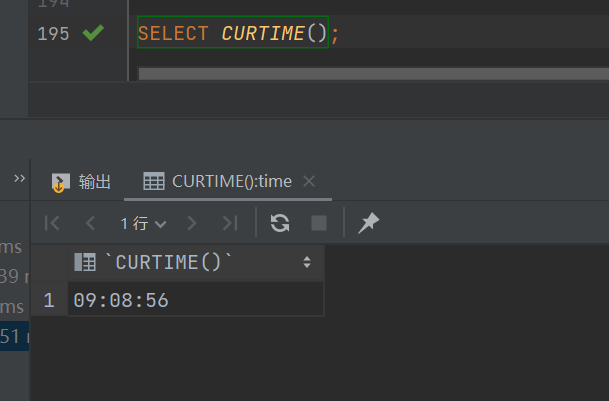This screenshot has height=401, width=609.
Task: Click the editor's horizontal scrollbar
Action: pyautogui.click(x=370, y=74)
